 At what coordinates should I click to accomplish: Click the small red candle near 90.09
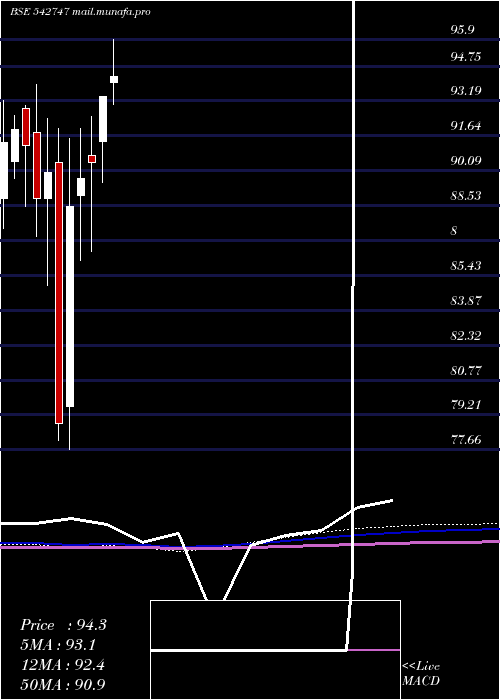(x=92, y=159)
